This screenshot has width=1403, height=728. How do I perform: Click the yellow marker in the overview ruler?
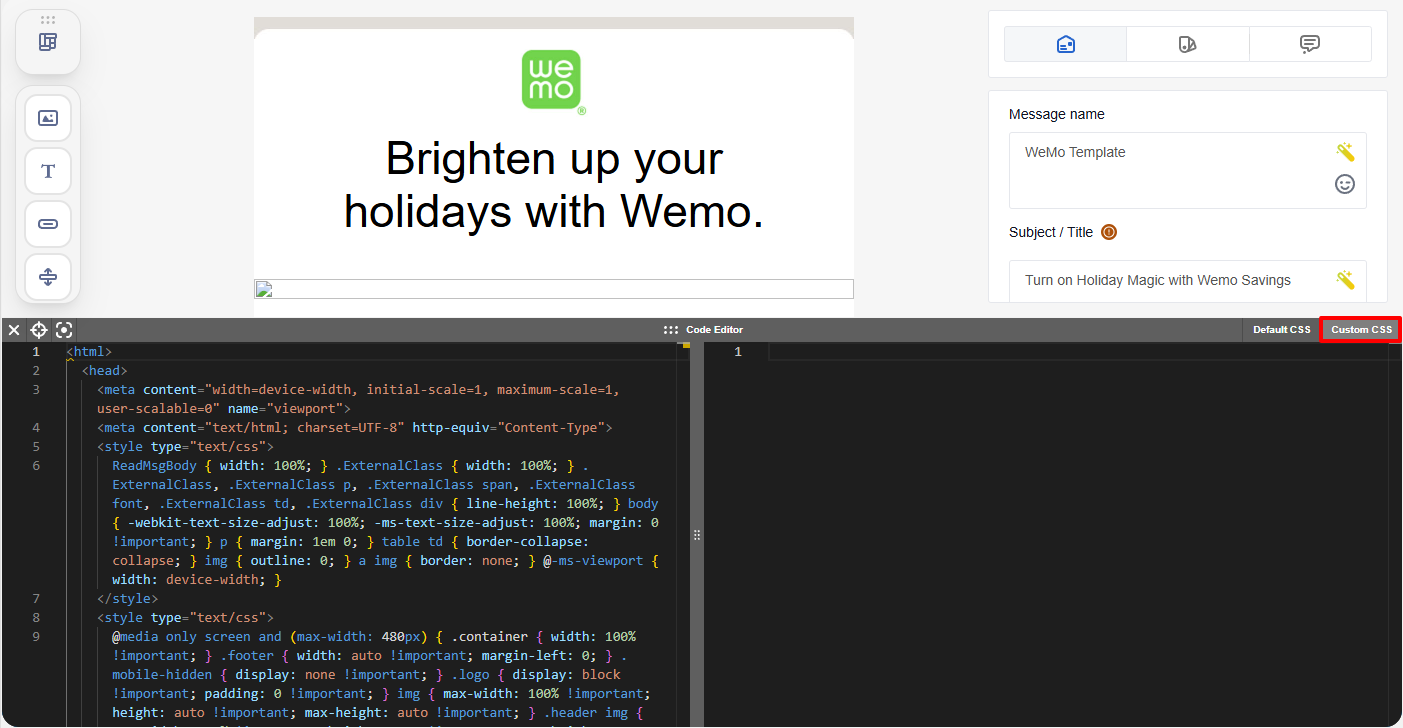[x=685, y=346]
